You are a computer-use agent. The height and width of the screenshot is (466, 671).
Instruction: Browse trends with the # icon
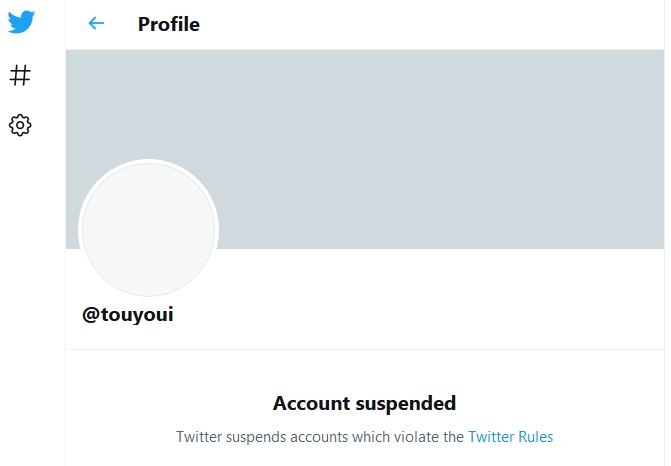(20, 75)
